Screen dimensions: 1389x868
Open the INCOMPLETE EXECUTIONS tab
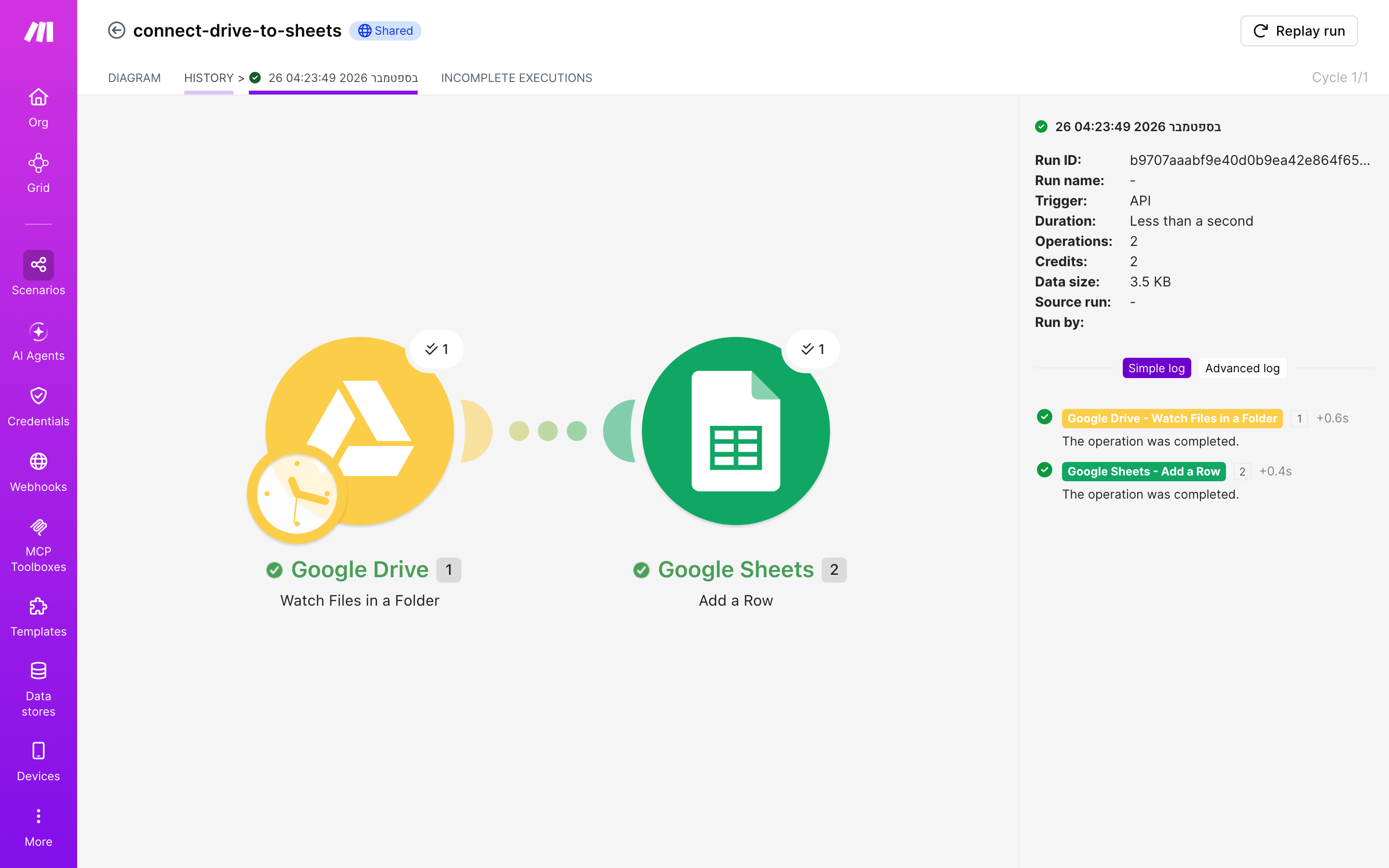click(517, 78)
